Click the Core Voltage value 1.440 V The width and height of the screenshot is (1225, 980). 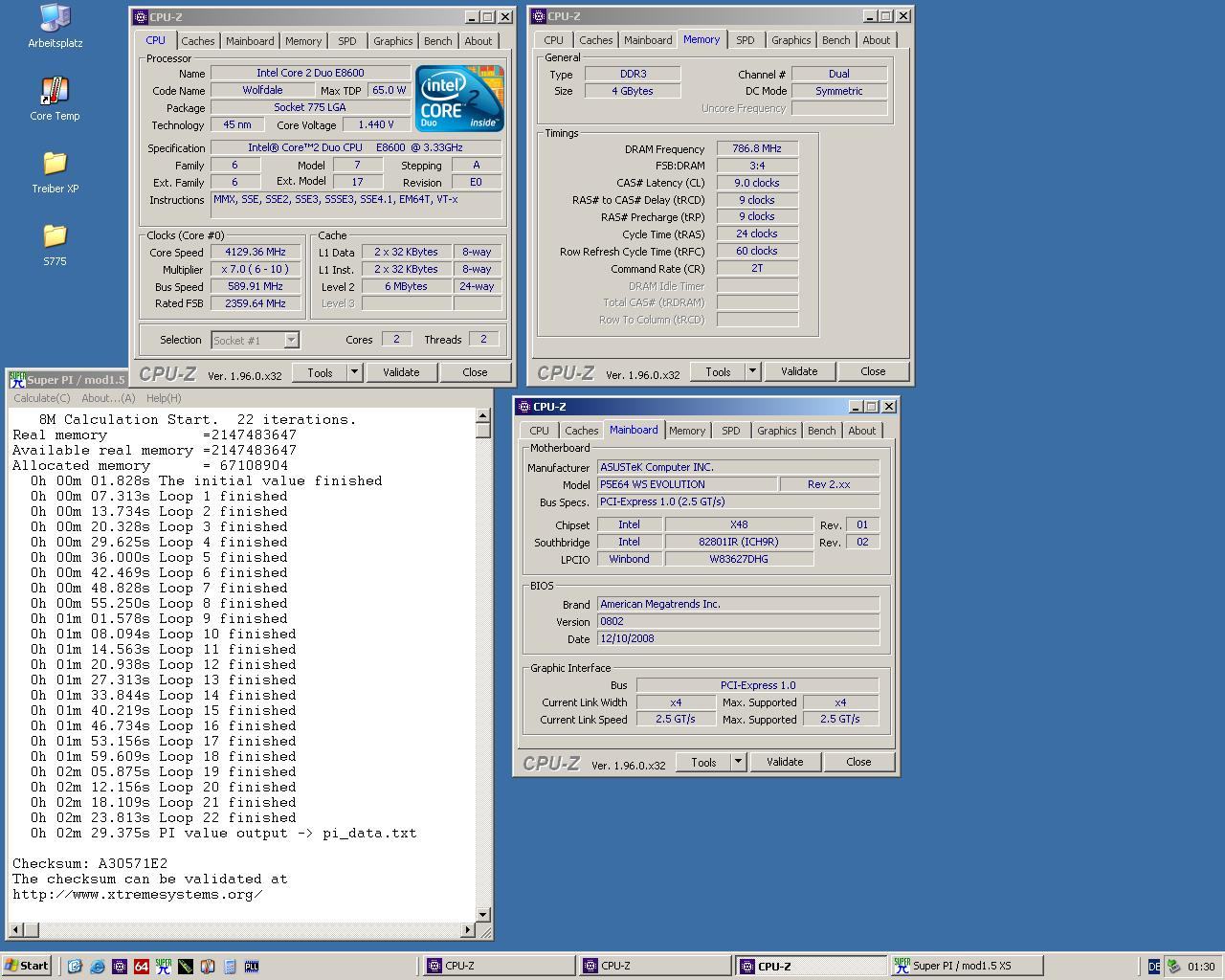376,124
